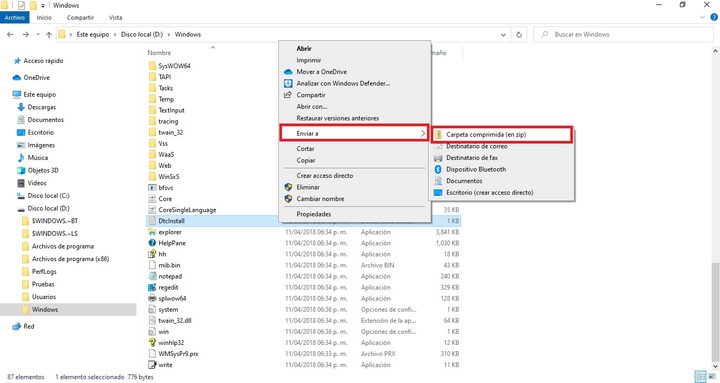The width and height of the screenshot is (720, 383).
Task: Click the Cambiar nombre shield icon
Action: tap(288, 199)
